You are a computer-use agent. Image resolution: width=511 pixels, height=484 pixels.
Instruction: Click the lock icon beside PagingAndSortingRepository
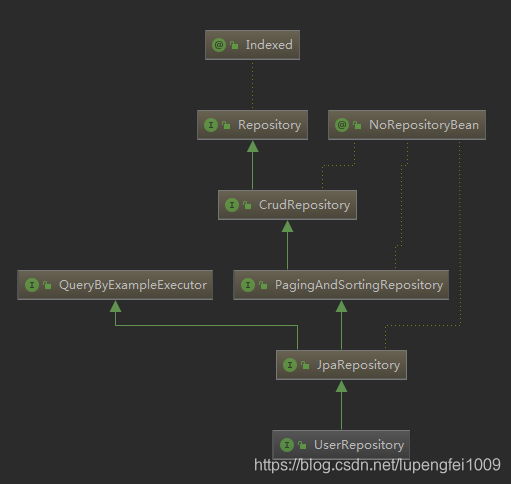pos(263,285)
